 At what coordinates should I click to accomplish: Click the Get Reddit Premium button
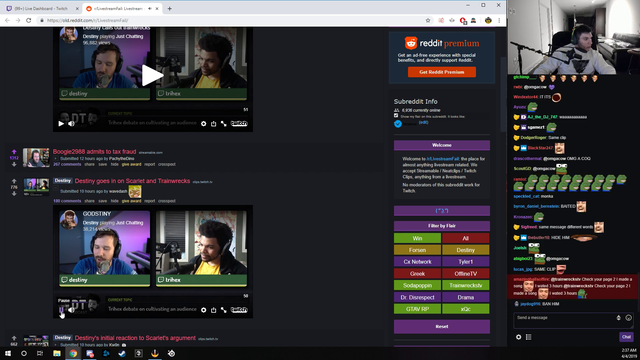click(x=442, y=72)
